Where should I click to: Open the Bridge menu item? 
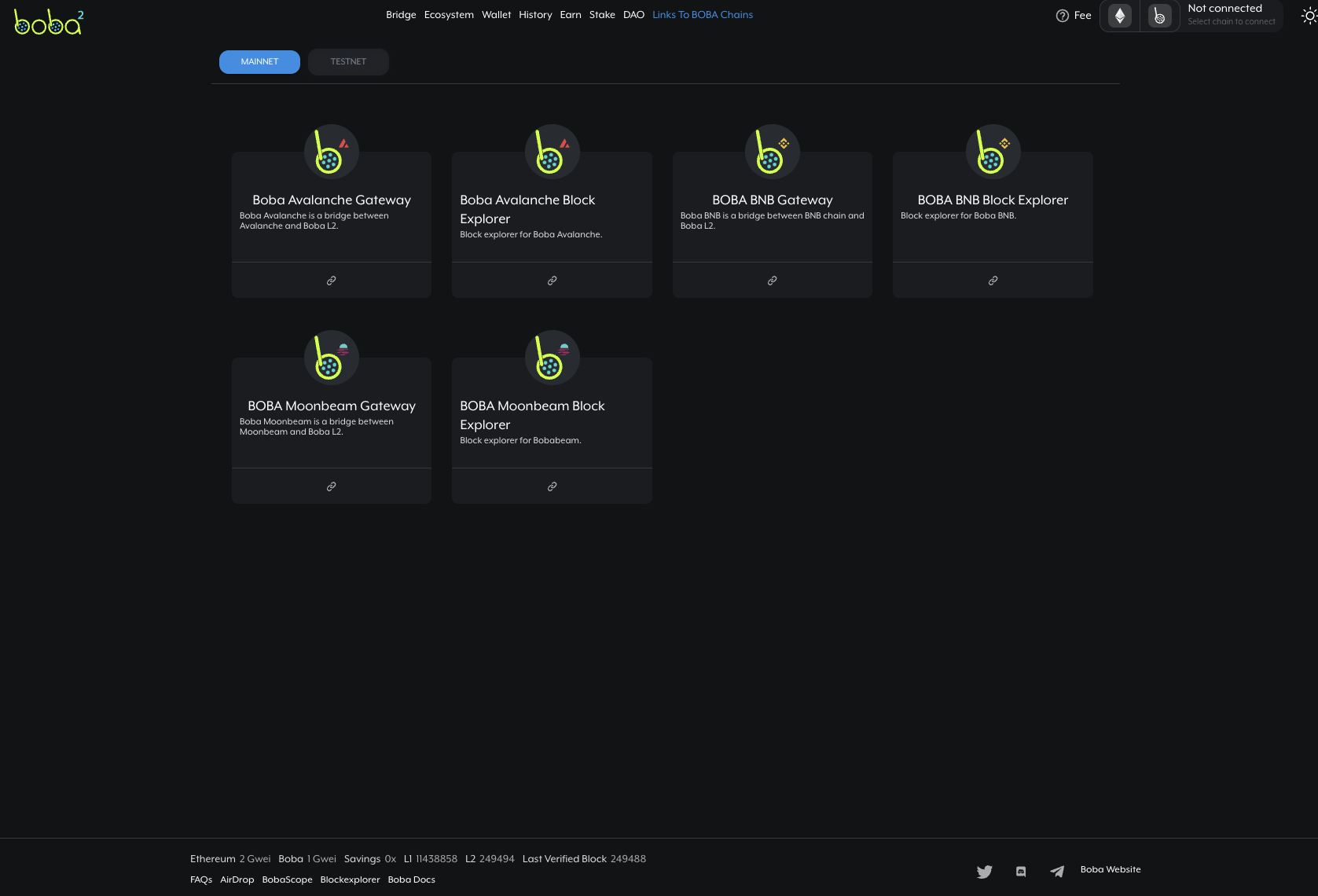coord(401,15)
